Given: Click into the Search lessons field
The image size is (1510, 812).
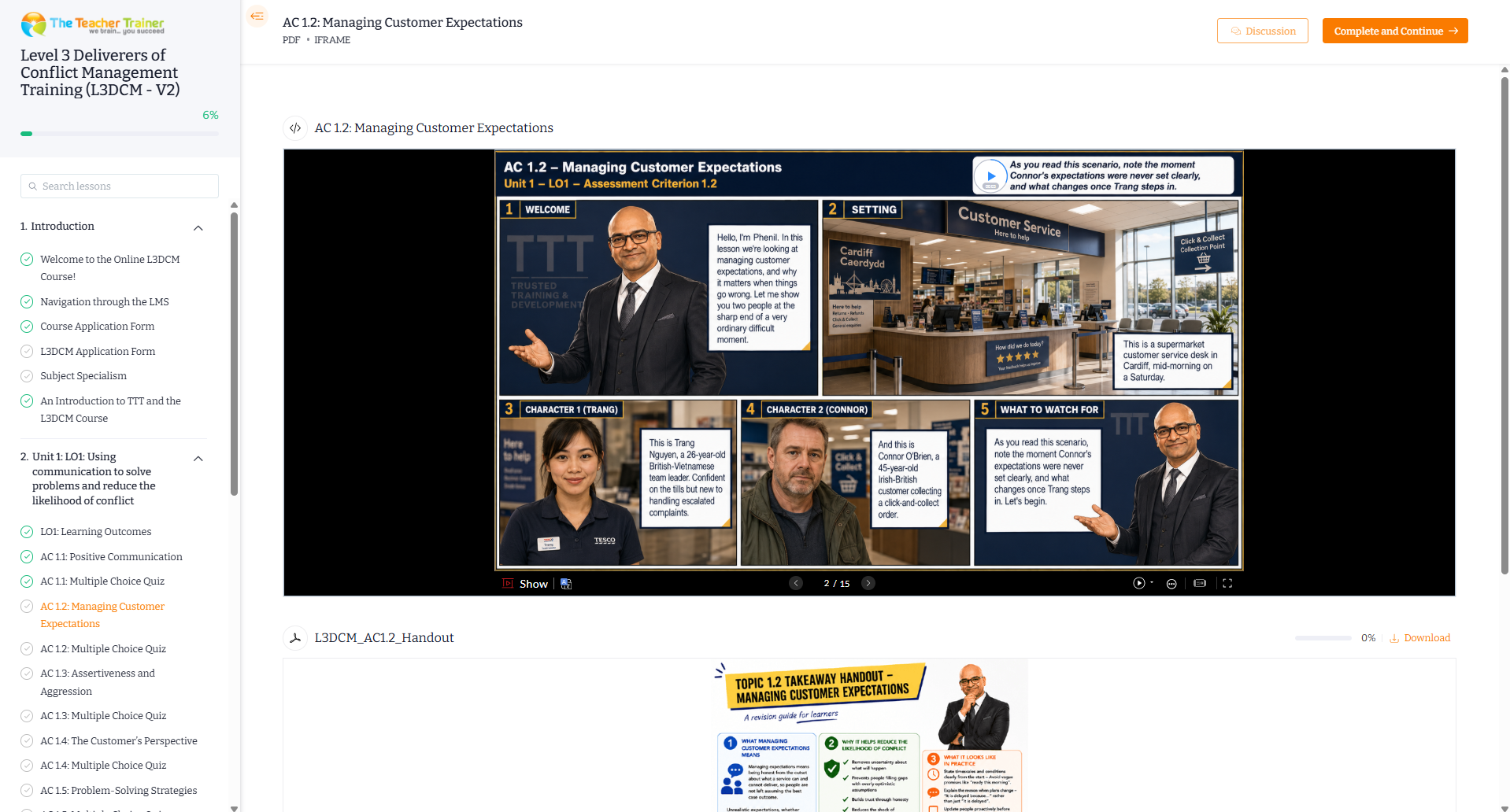Looking at the screenshot, I should [x=120, y=186].
